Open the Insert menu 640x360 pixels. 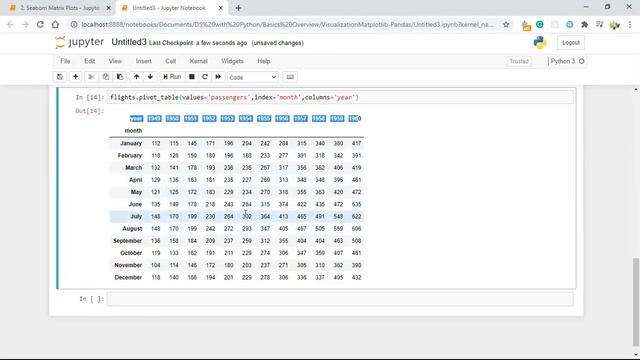pyautogui.click(x=143, y=61)
